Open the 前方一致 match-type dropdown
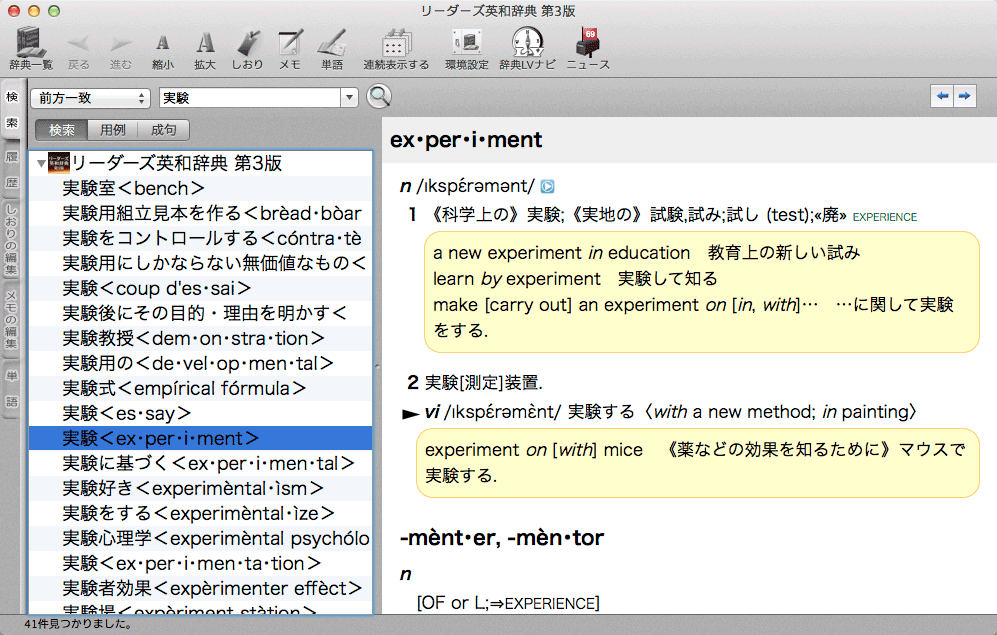The image size is (997, 635). pos(89,98)
